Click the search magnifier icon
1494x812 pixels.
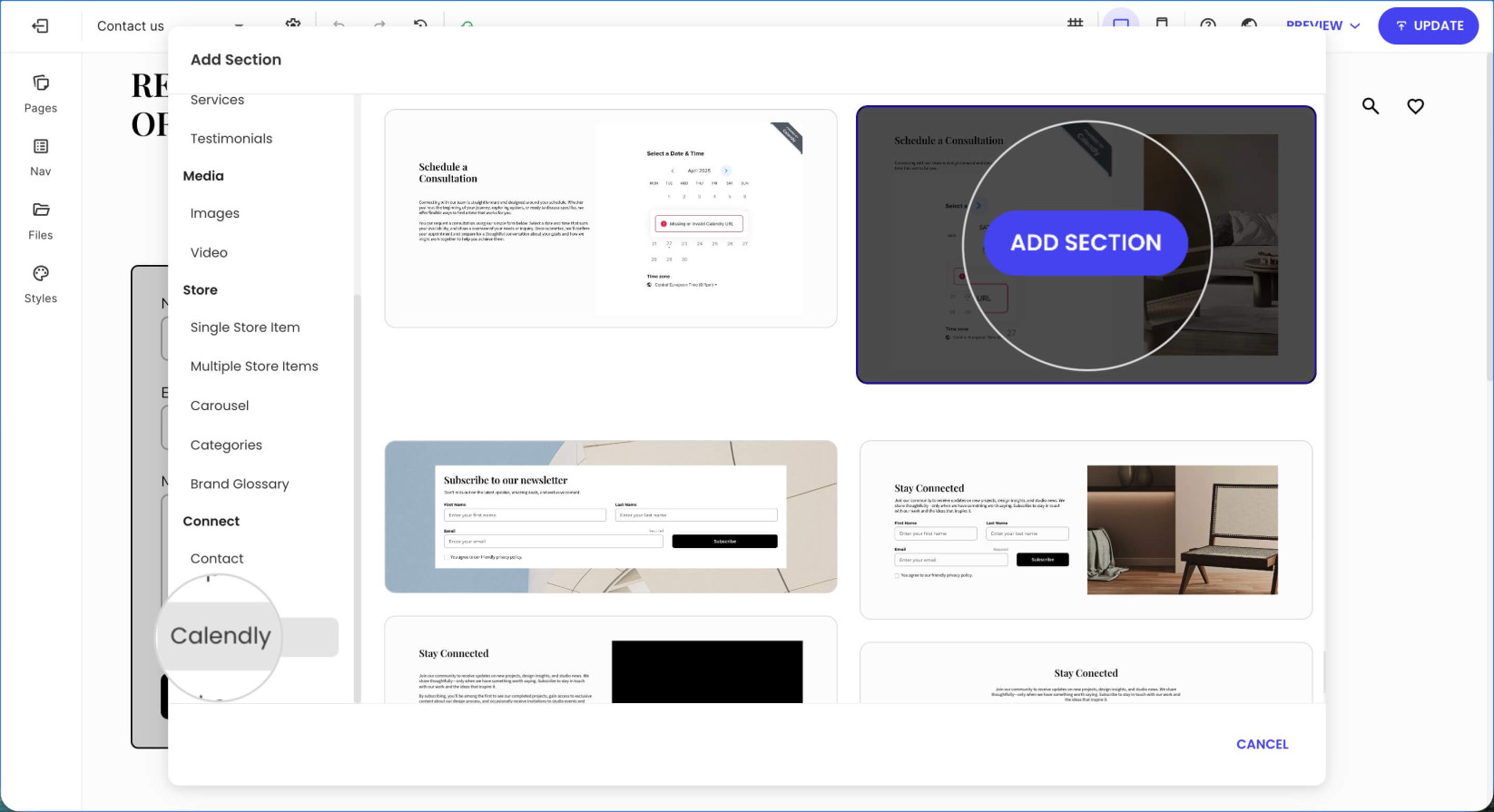click(1371, 106)
